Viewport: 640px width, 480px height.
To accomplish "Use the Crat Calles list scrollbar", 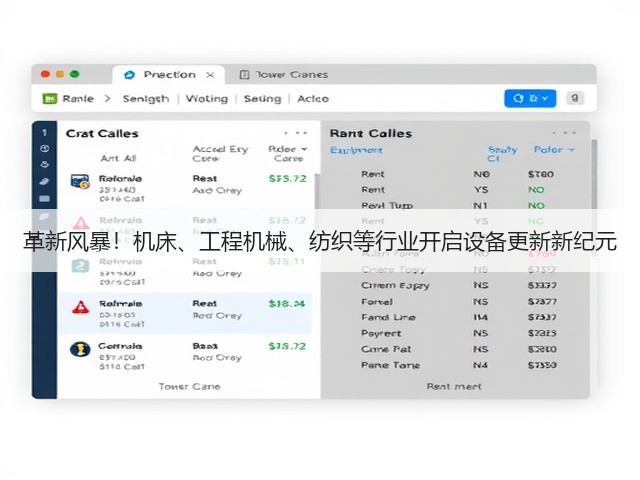I will [x=317, y=192].
